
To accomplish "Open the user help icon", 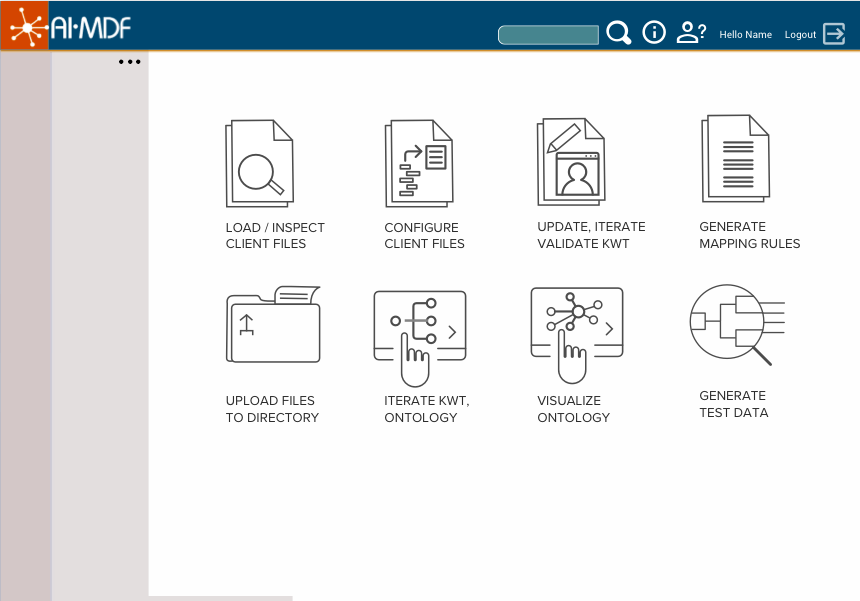I will coord(691,32).
